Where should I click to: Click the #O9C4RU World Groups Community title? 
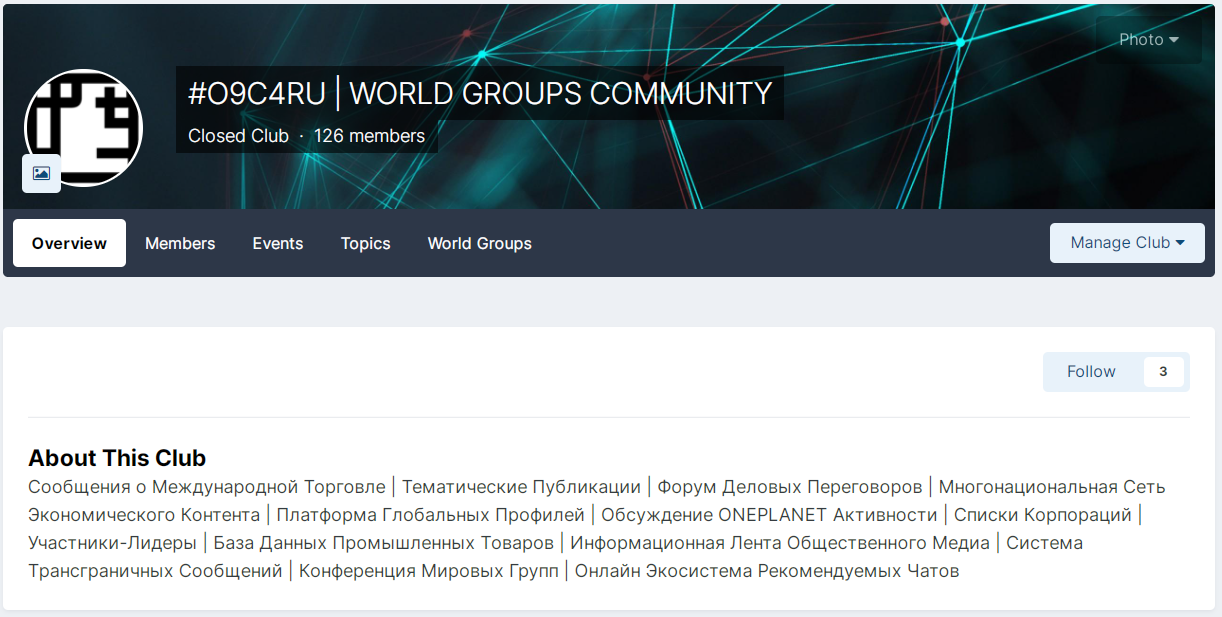coord(479,94)
